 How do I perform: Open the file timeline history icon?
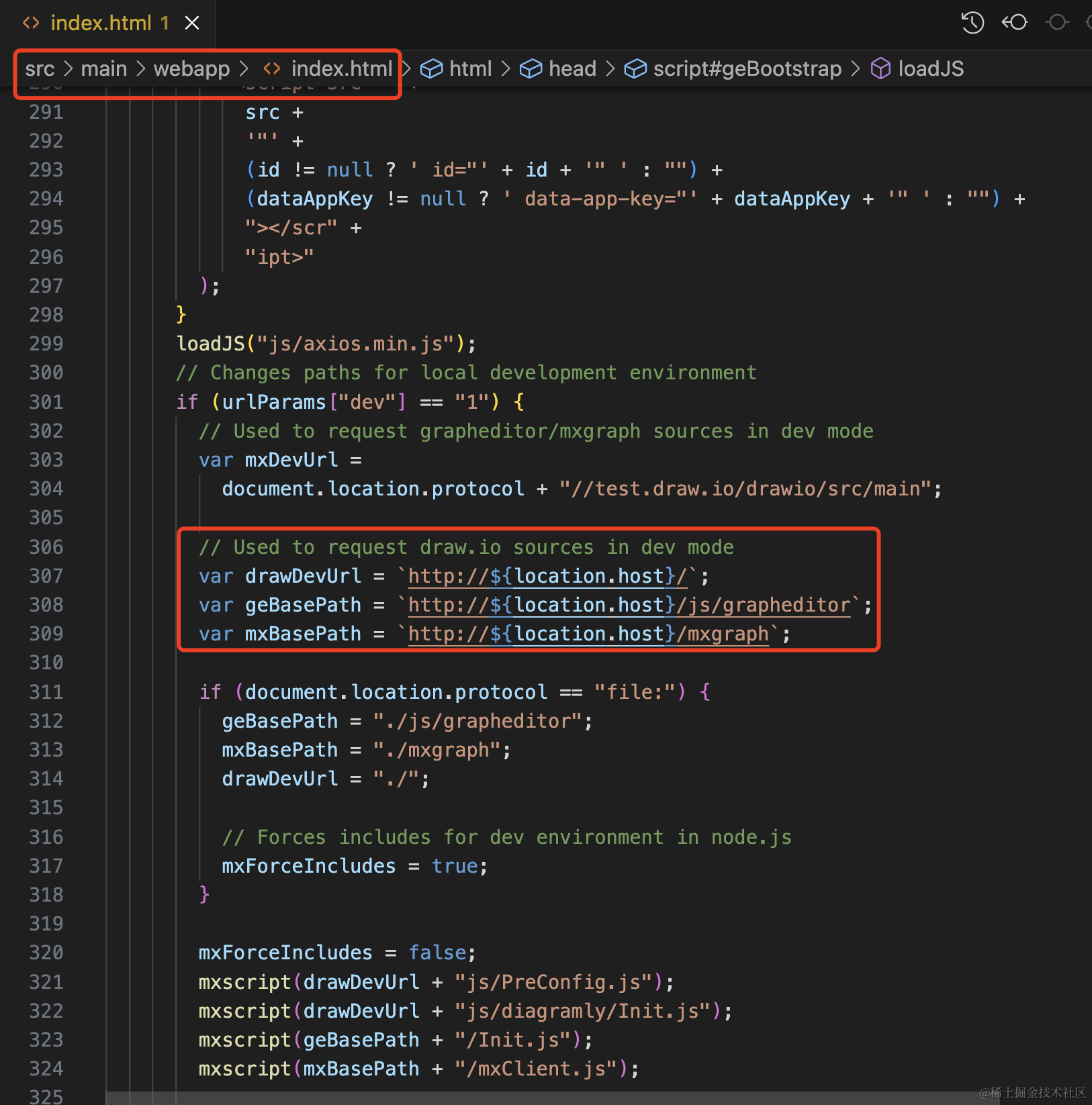972,23
